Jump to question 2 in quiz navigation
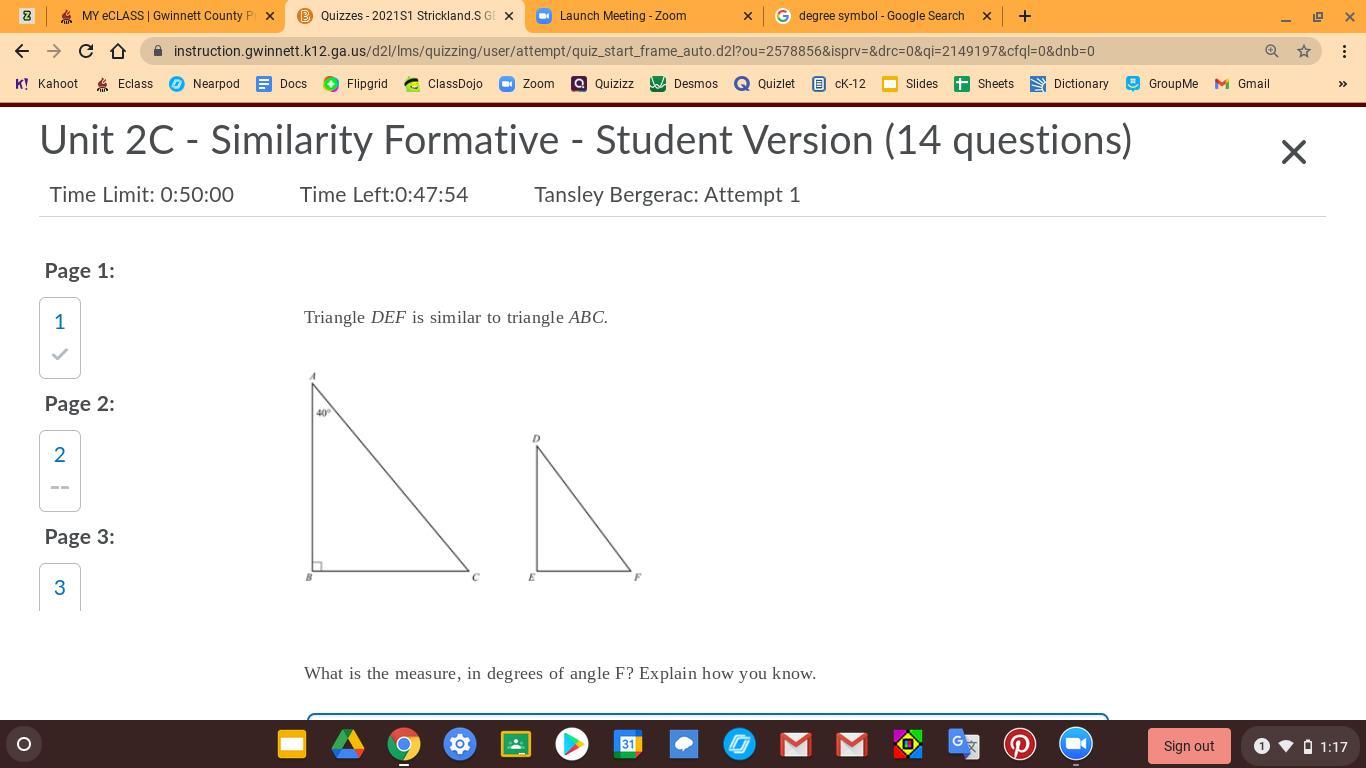The image size is (1366, 768). (x=60, y=471)
